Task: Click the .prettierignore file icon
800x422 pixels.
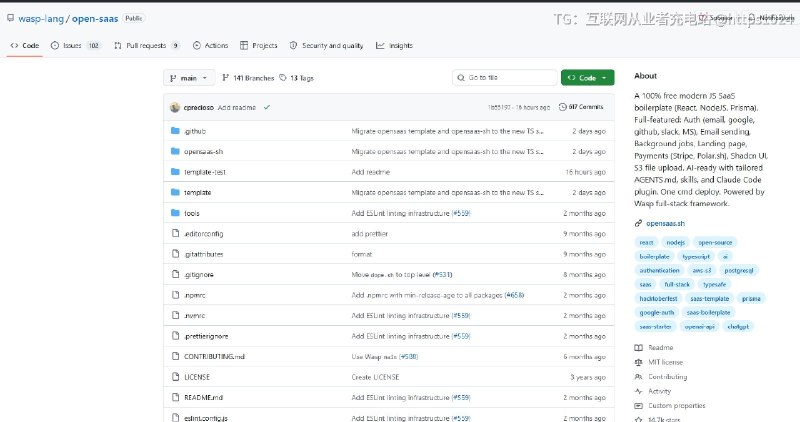Action: [x=176, y=336]
